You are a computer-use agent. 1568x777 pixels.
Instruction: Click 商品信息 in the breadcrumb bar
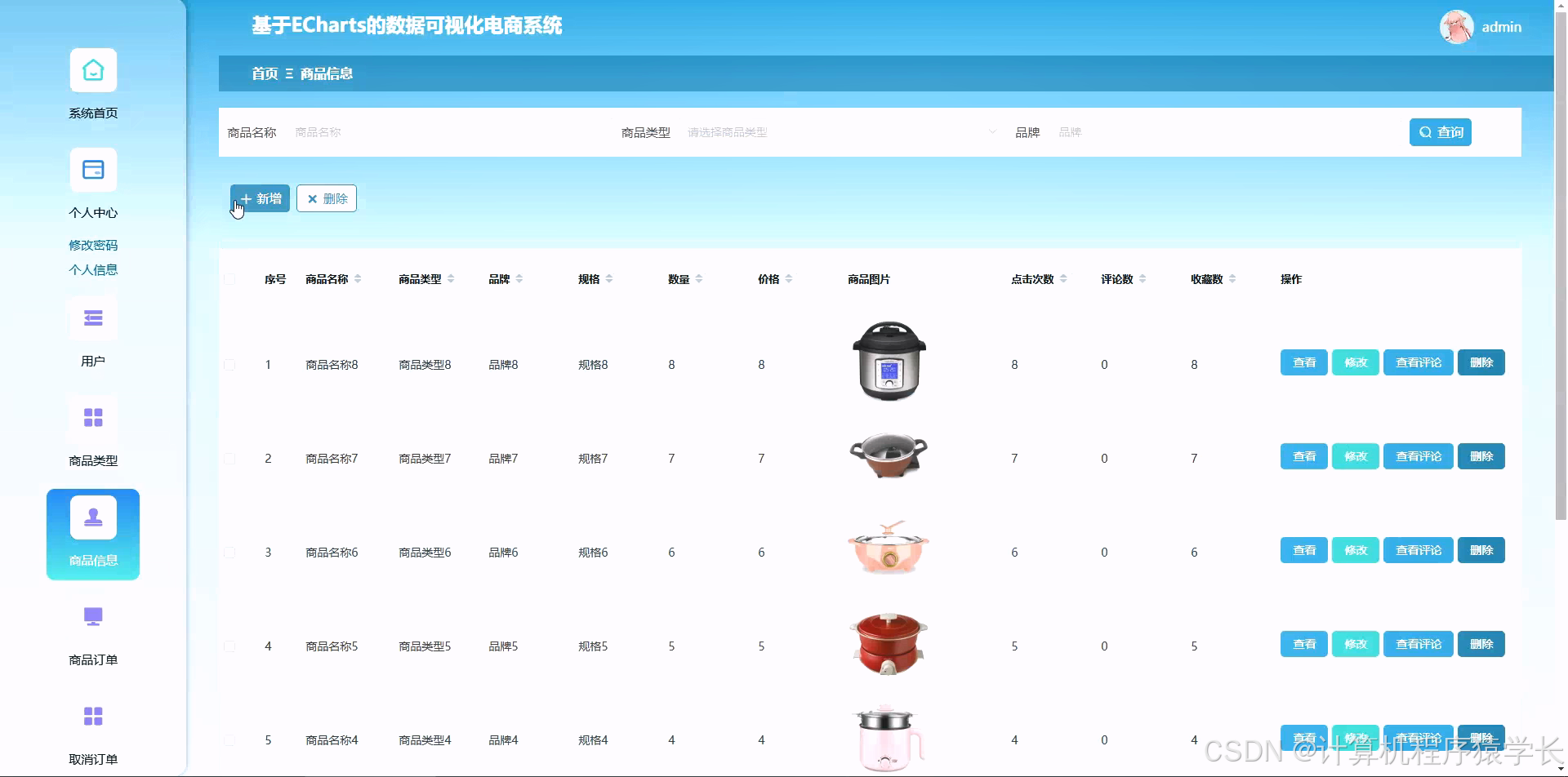tap(326, 73)
